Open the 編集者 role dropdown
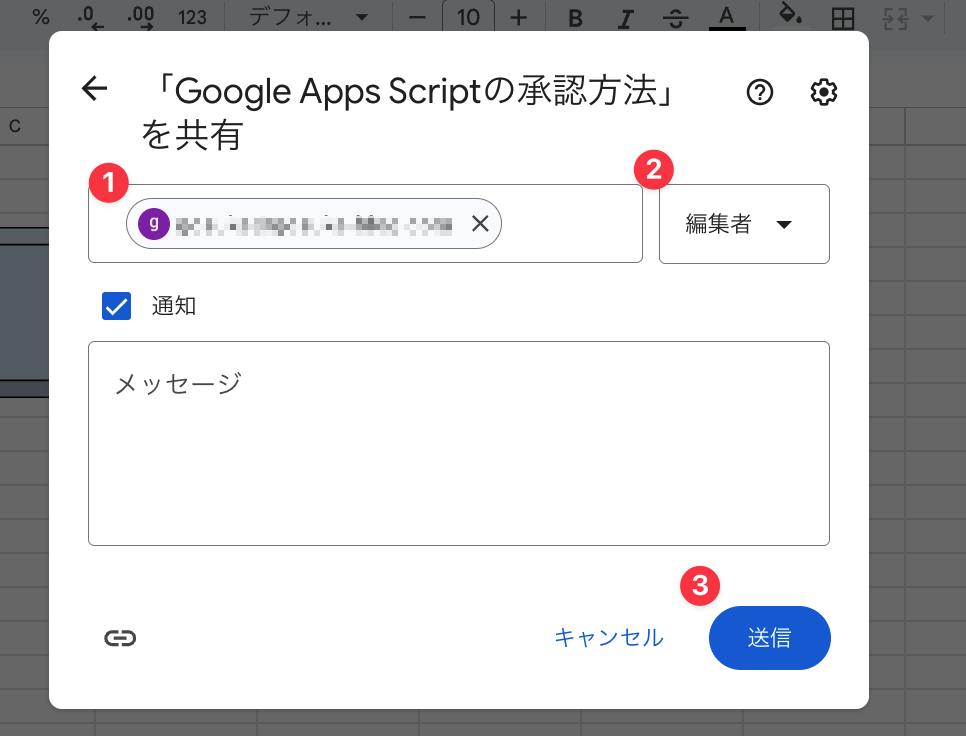 744,224
